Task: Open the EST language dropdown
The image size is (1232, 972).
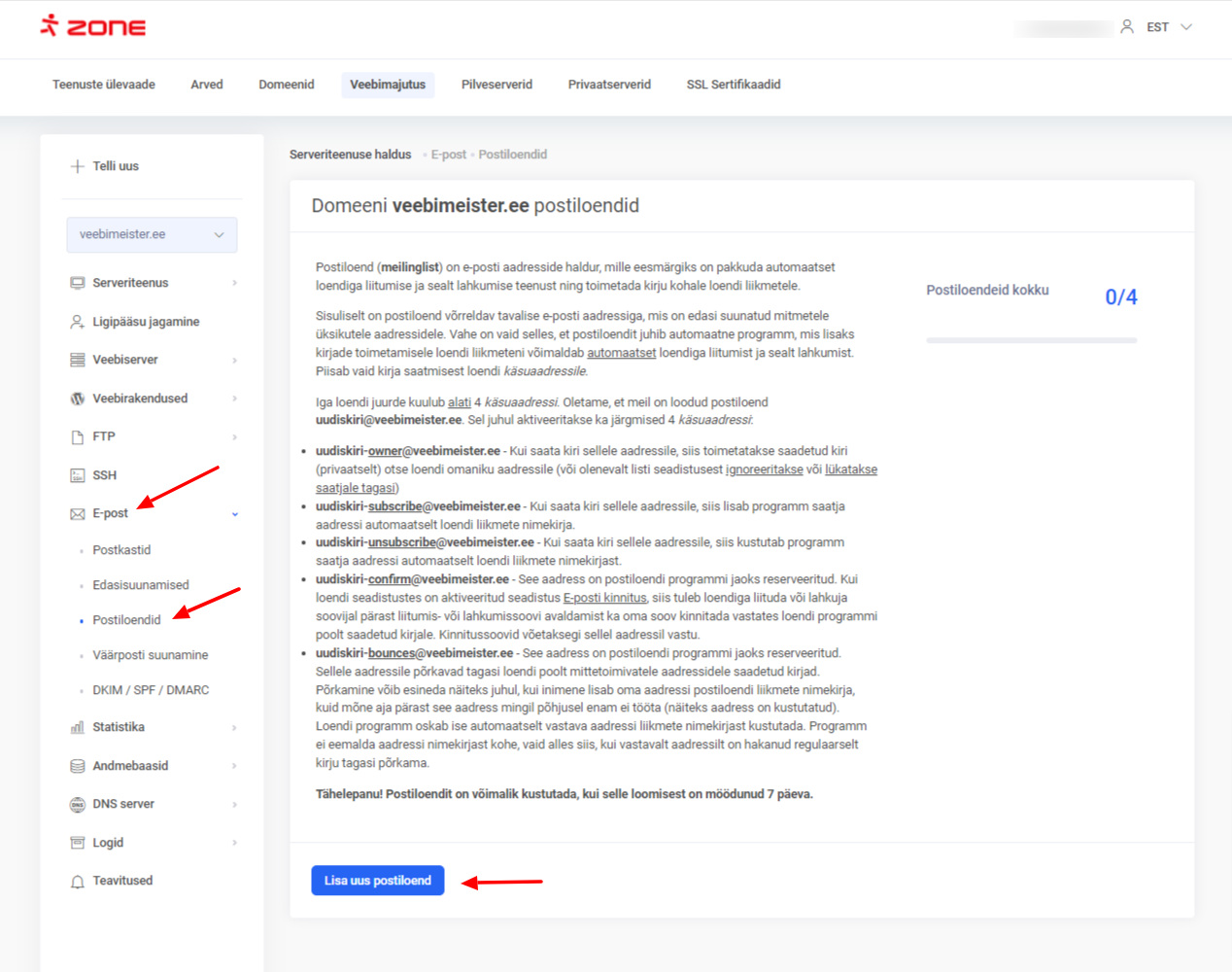Action: (1169, 27)
